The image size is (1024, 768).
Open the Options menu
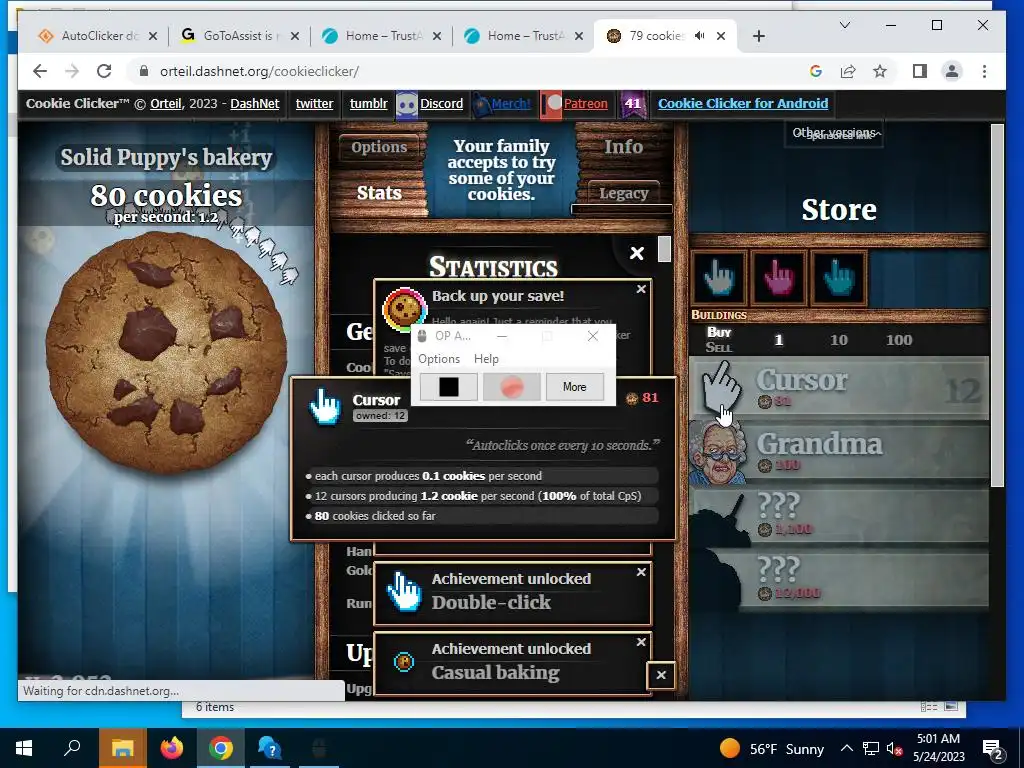(379, 147)
